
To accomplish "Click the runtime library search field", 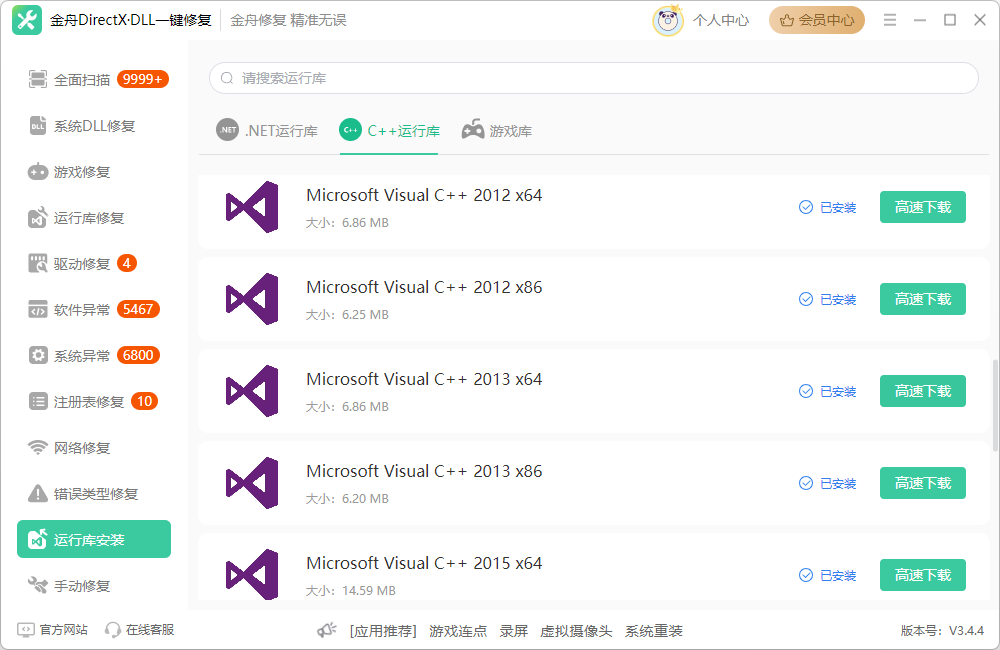I will pyautogui.click(x=593, y=78).
